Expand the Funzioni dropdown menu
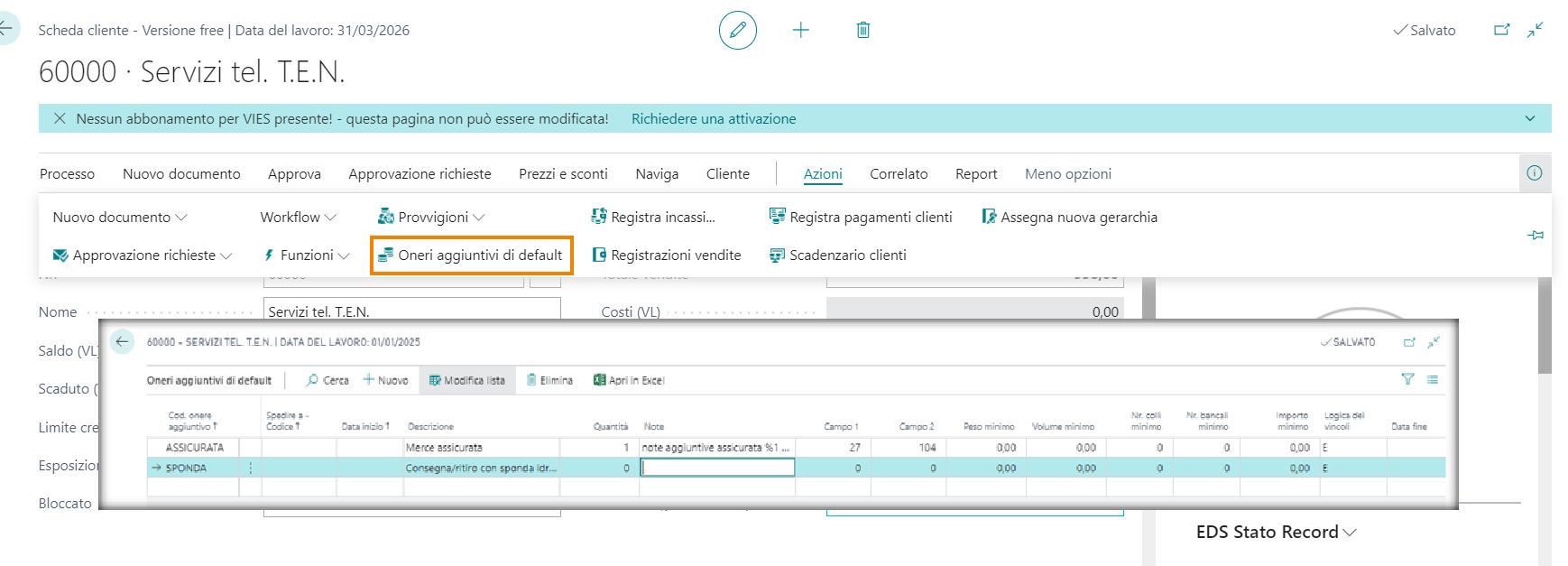1568x566 pixels. tap(306, 255)
